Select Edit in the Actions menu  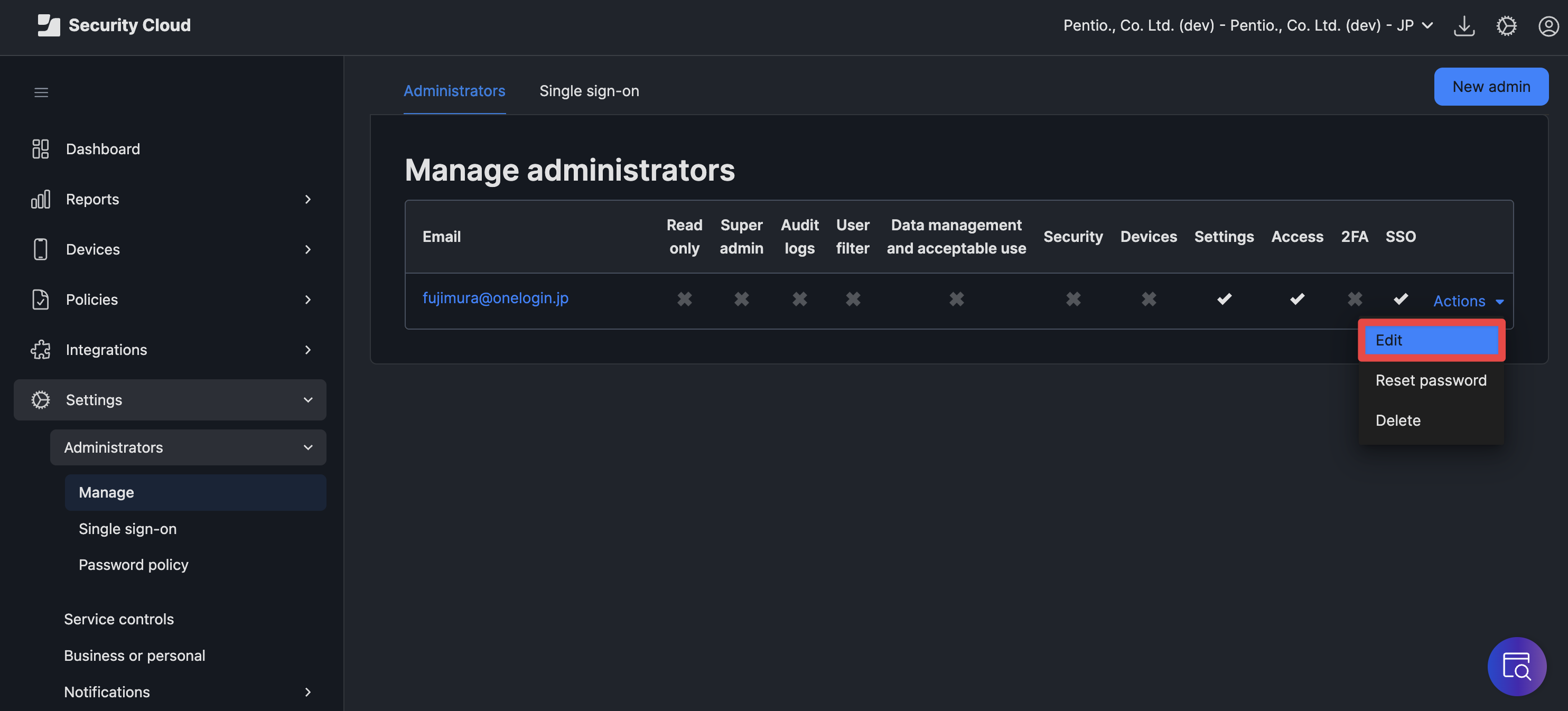[1431, 340]
